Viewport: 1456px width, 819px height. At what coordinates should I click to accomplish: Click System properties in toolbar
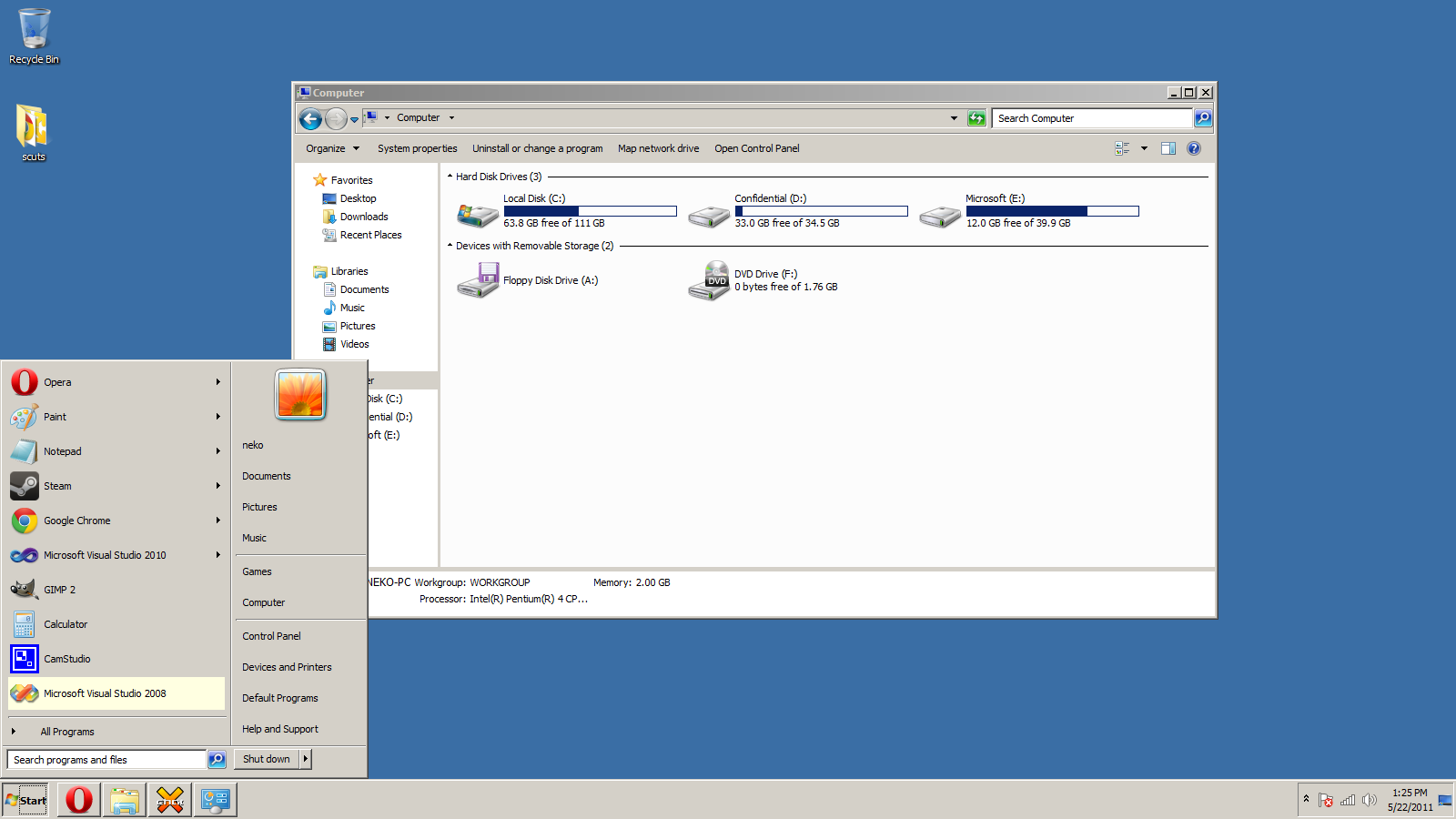tap(418, 148)
